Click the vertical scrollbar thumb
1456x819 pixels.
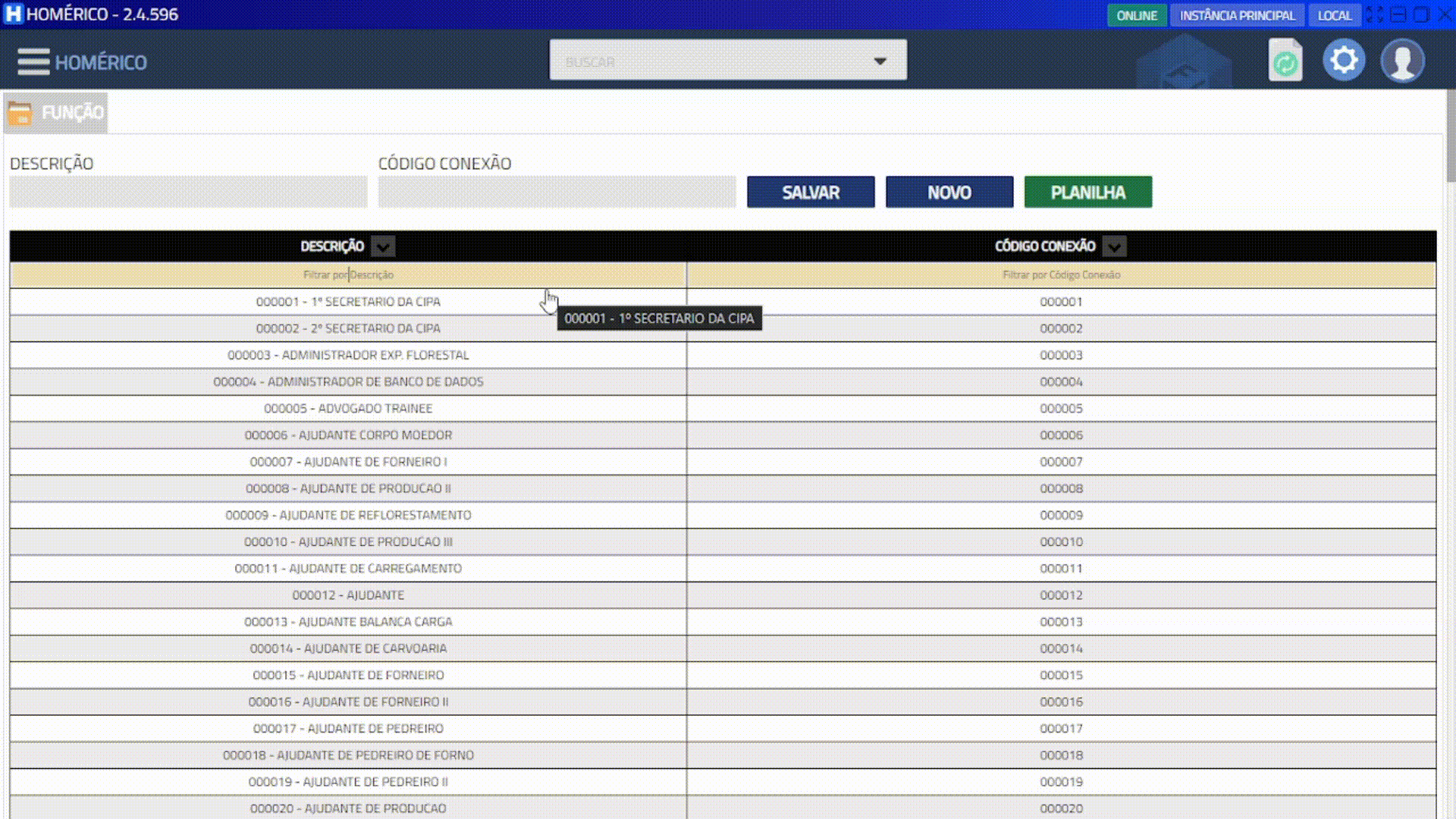pos(1450,136)
